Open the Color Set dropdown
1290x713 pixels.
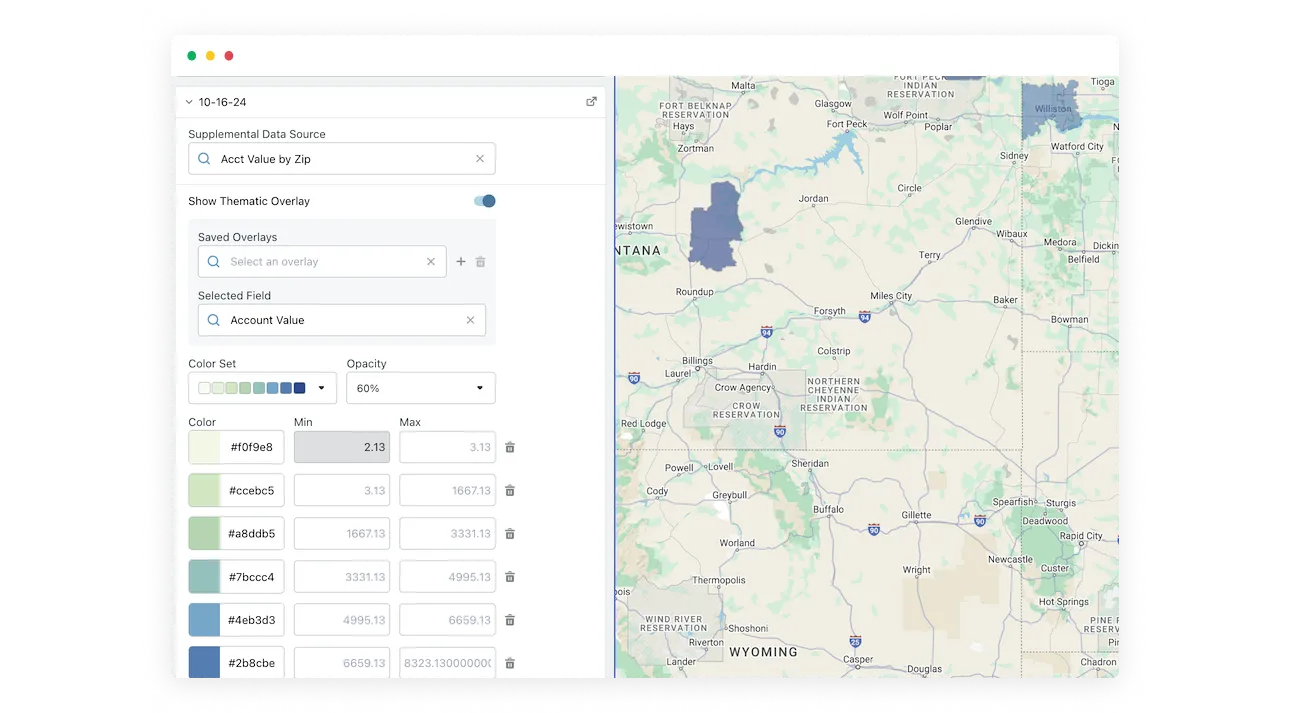tap(262, 388)
